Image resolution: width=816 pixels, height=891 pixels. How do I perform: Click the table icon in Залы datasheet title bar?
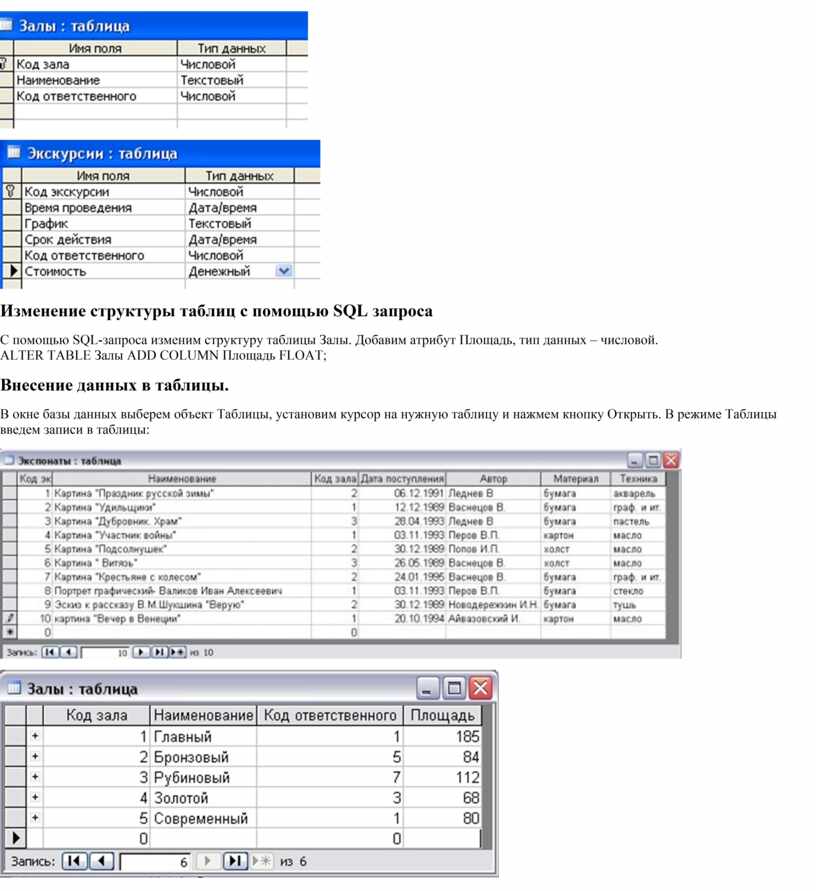click(13, 688)
